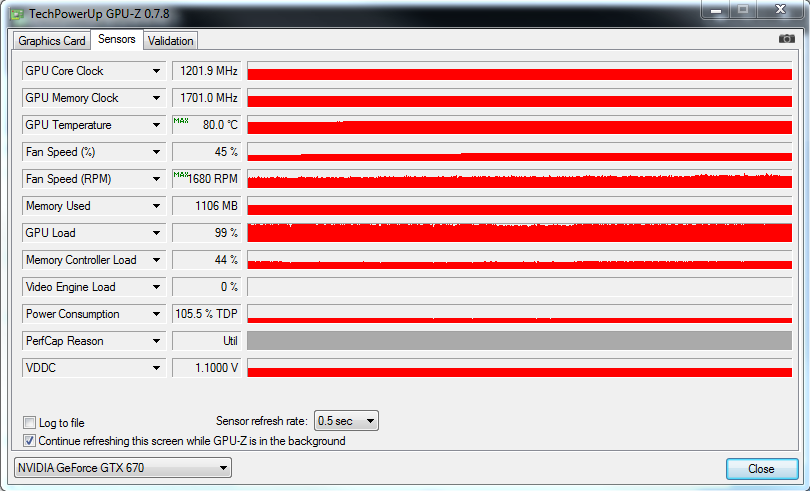Screen dimensions: 810x491
Task: Open the Validation tab
Action: coord(170,41)
